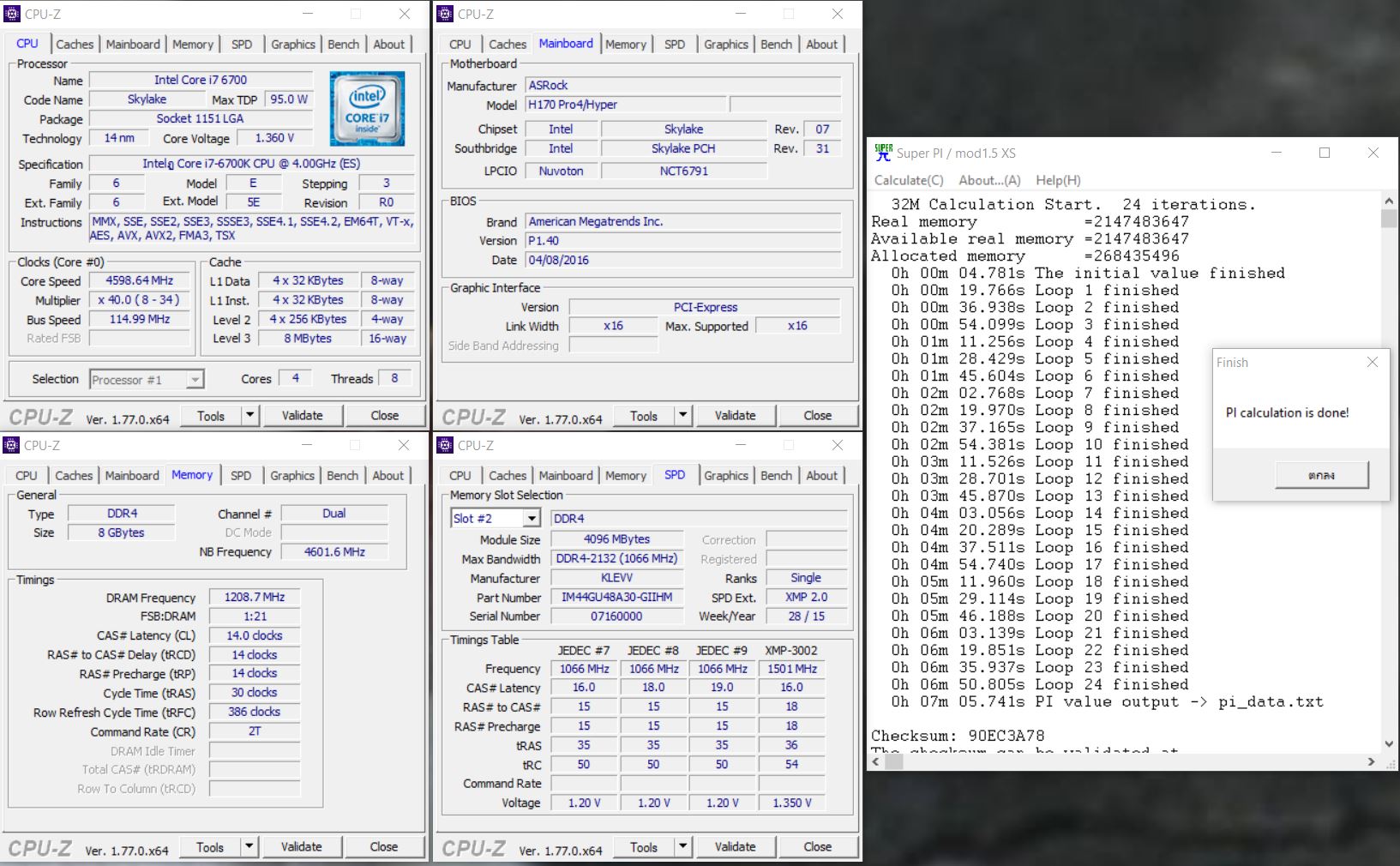Click the Max Bandwidth field DDR4-2132
This screenshot has width=1400, height=866.
[x=616, y=559]
